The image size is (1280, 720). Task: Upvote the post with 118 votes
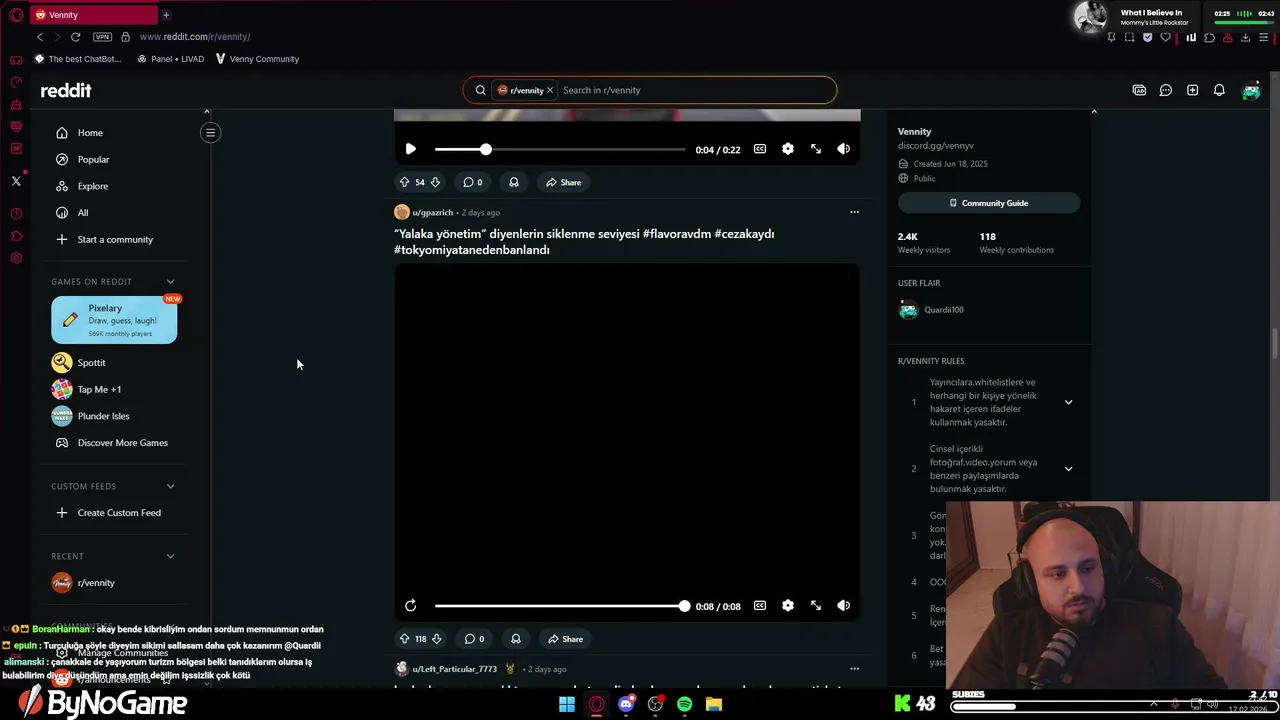point(404,639)
